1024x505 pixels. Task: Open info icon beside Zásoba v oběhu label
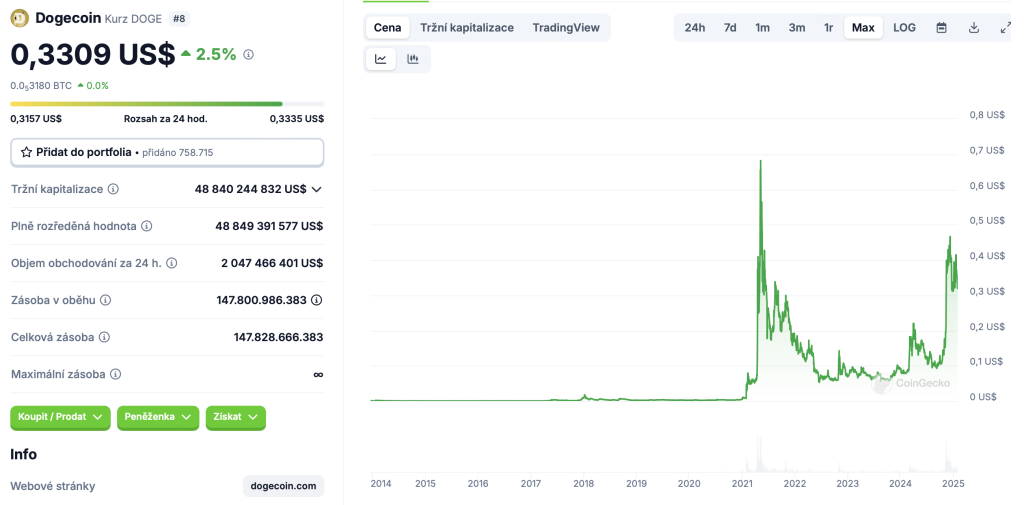[105, 301]
